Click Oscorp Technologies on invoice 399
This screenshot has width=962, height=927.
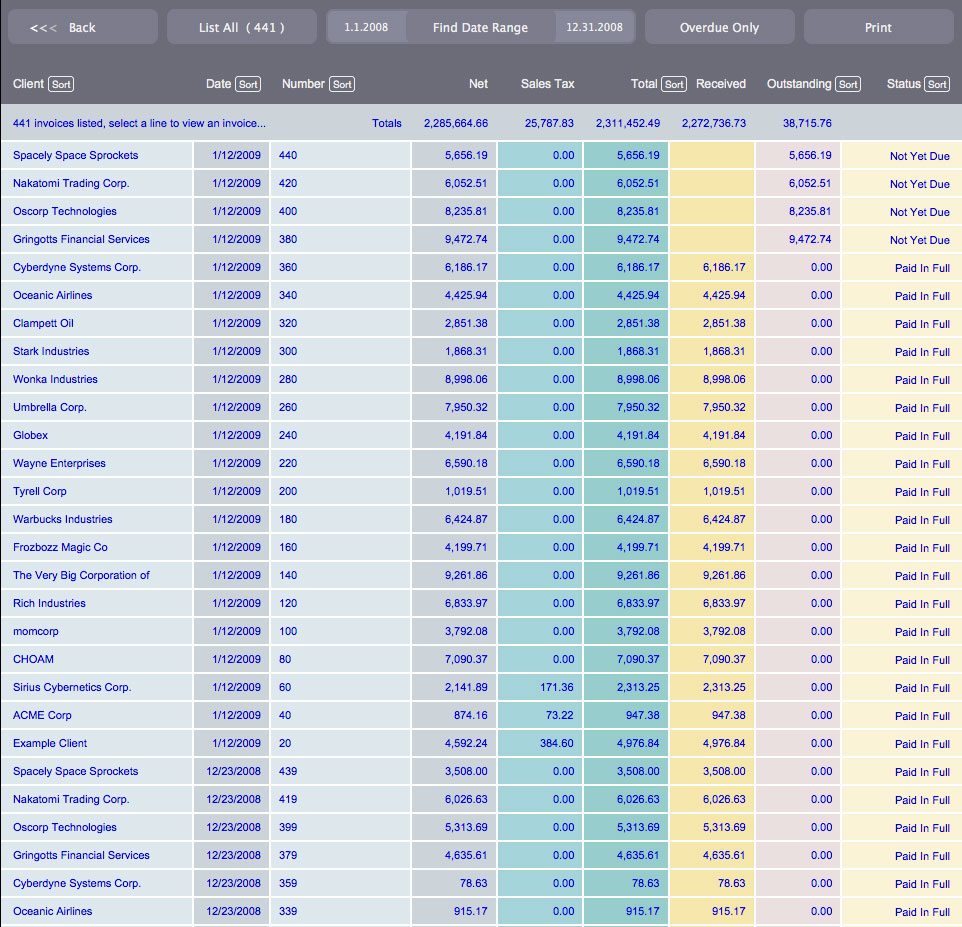point(65,828)
